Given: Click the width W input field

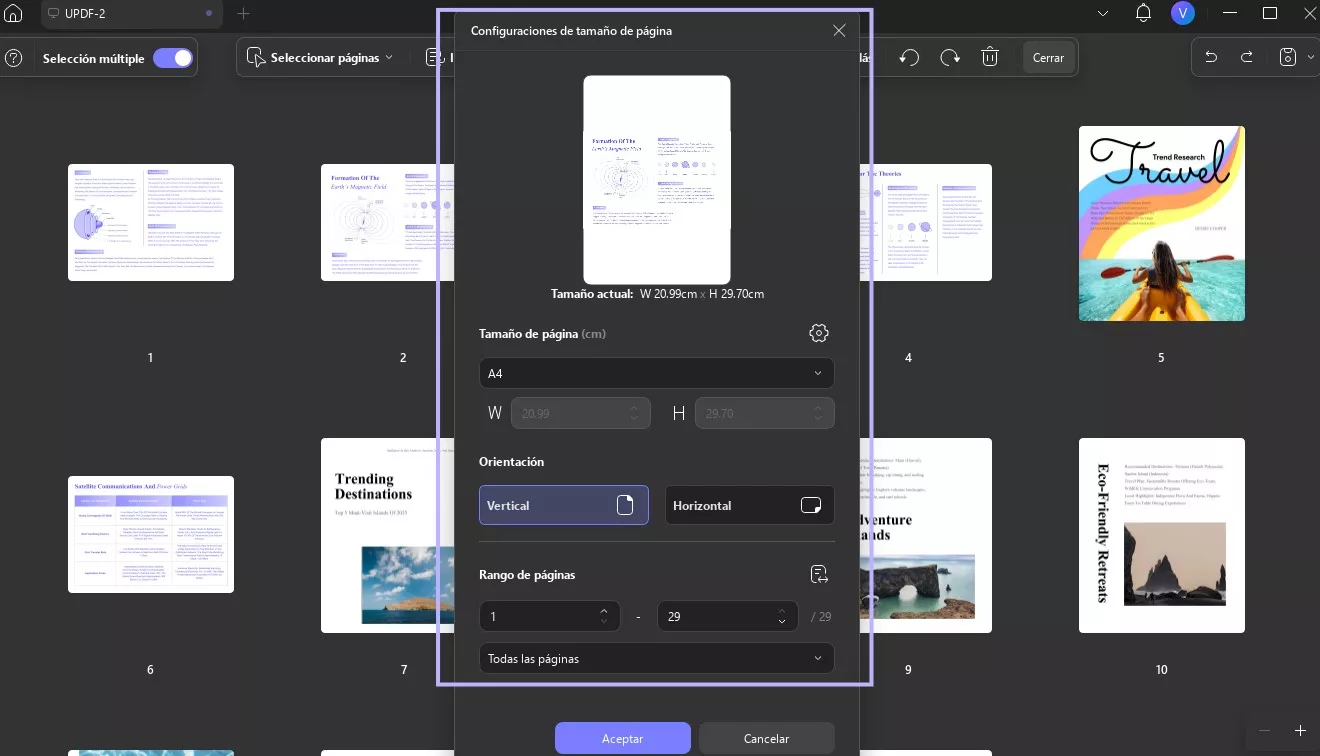Looking at the screenshot, I should 581,413.
